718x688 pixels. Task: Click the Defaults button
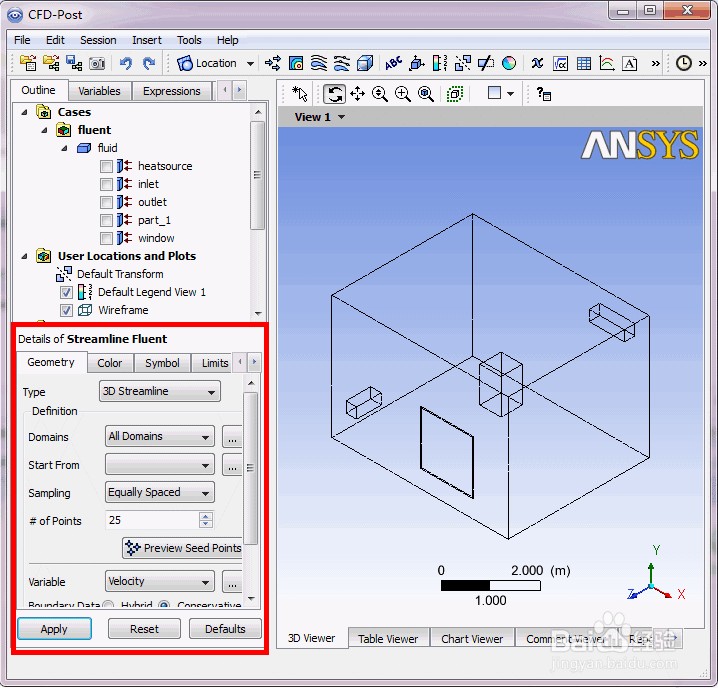[225, 629]
